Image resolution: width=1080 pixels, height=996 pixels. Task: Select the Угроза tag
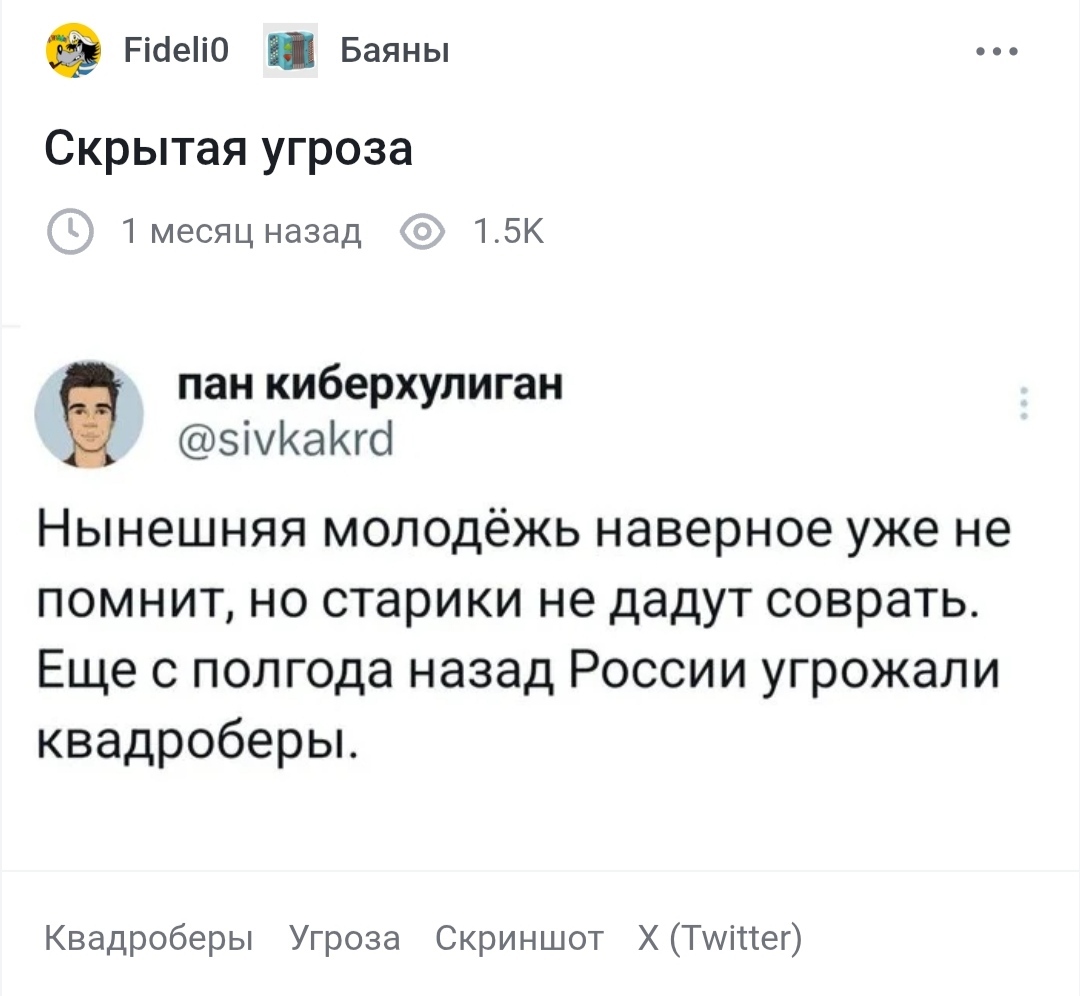(x=344, y=939)
